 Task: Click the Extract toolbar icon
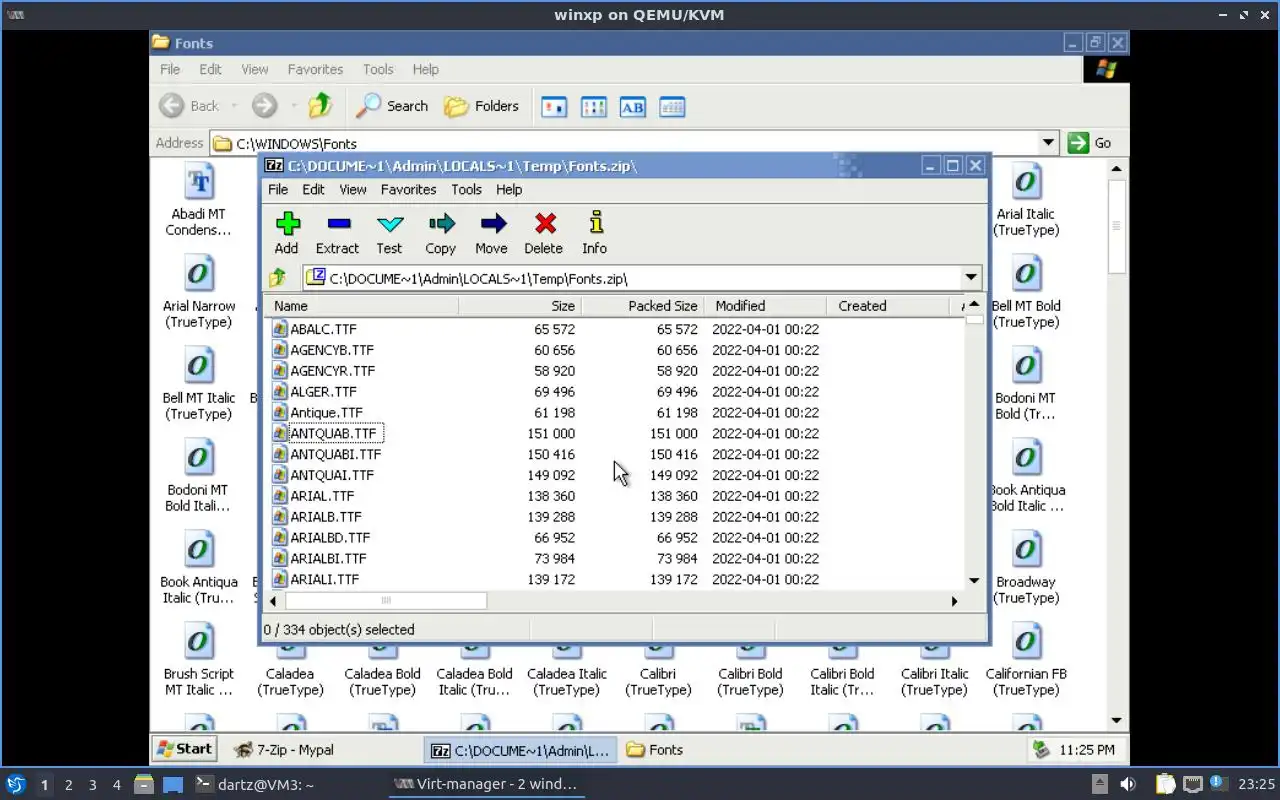(x=338, y=233)
